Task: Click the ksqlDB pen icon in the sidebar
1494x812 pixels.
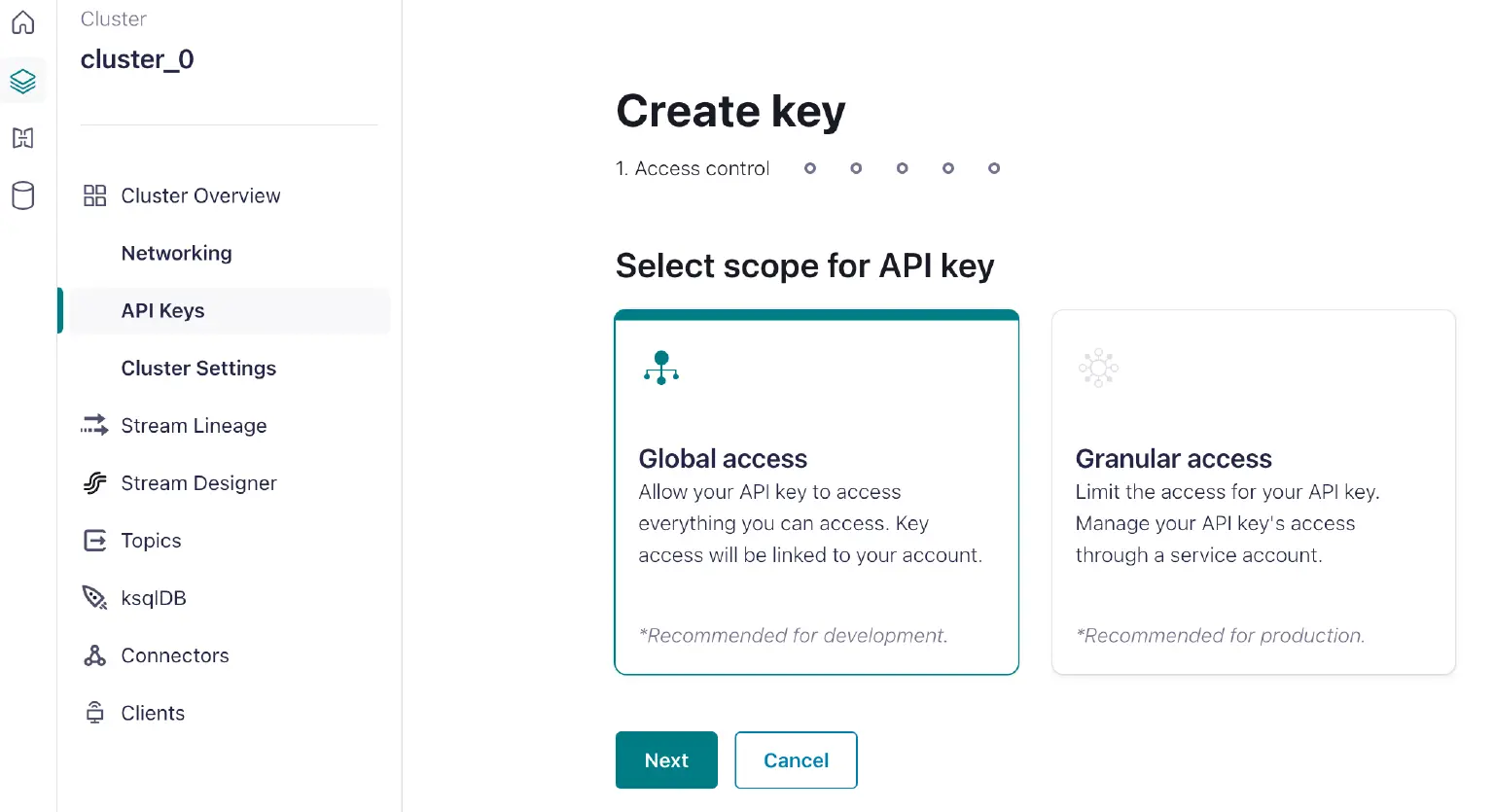Action: pos(94,597)
